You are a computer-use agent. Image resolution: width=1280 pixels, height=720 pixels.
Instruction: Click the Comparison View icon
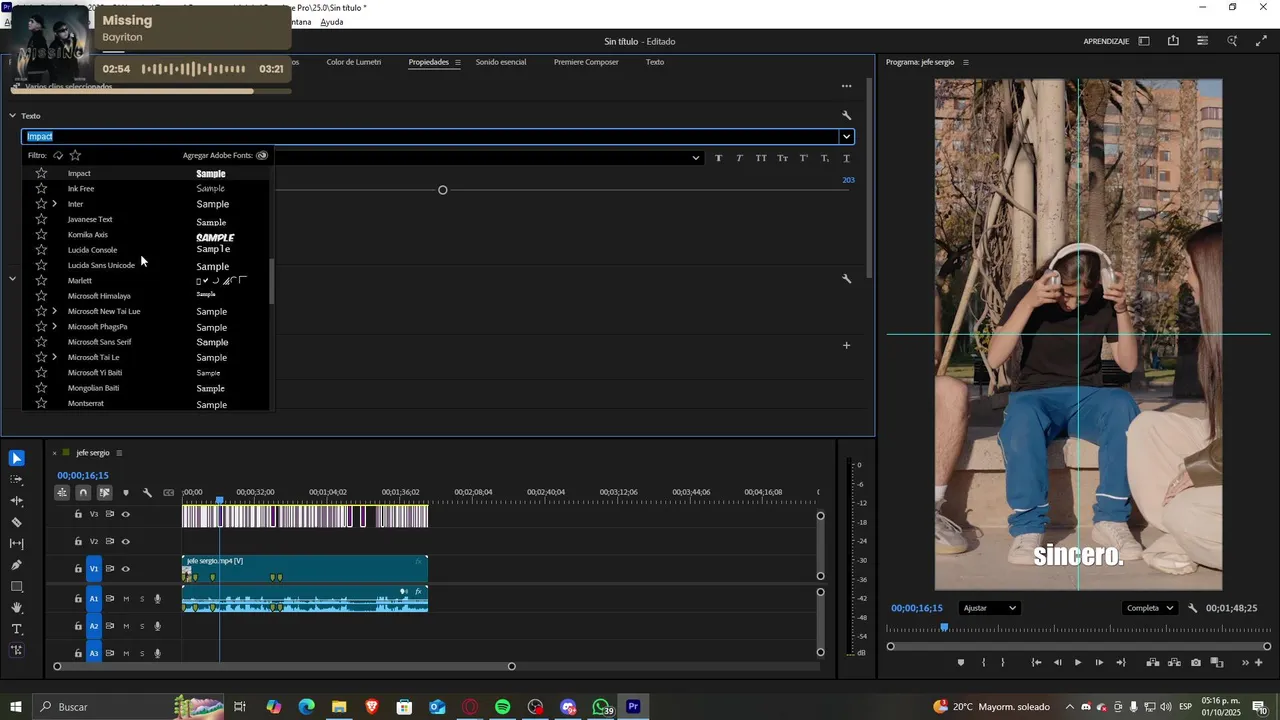[x=1217, y=662]
